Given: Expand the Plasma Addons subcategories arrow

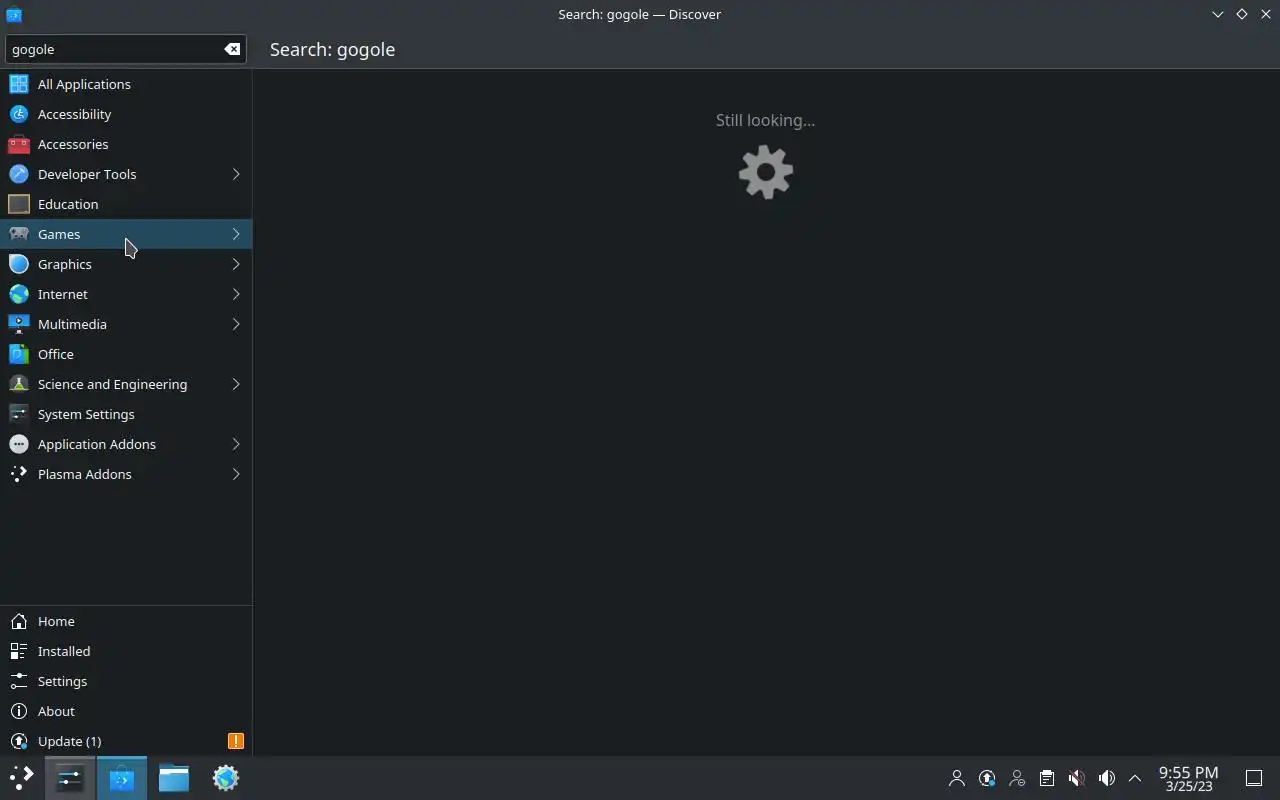Looking at the screenshot, I should (236, 474).
